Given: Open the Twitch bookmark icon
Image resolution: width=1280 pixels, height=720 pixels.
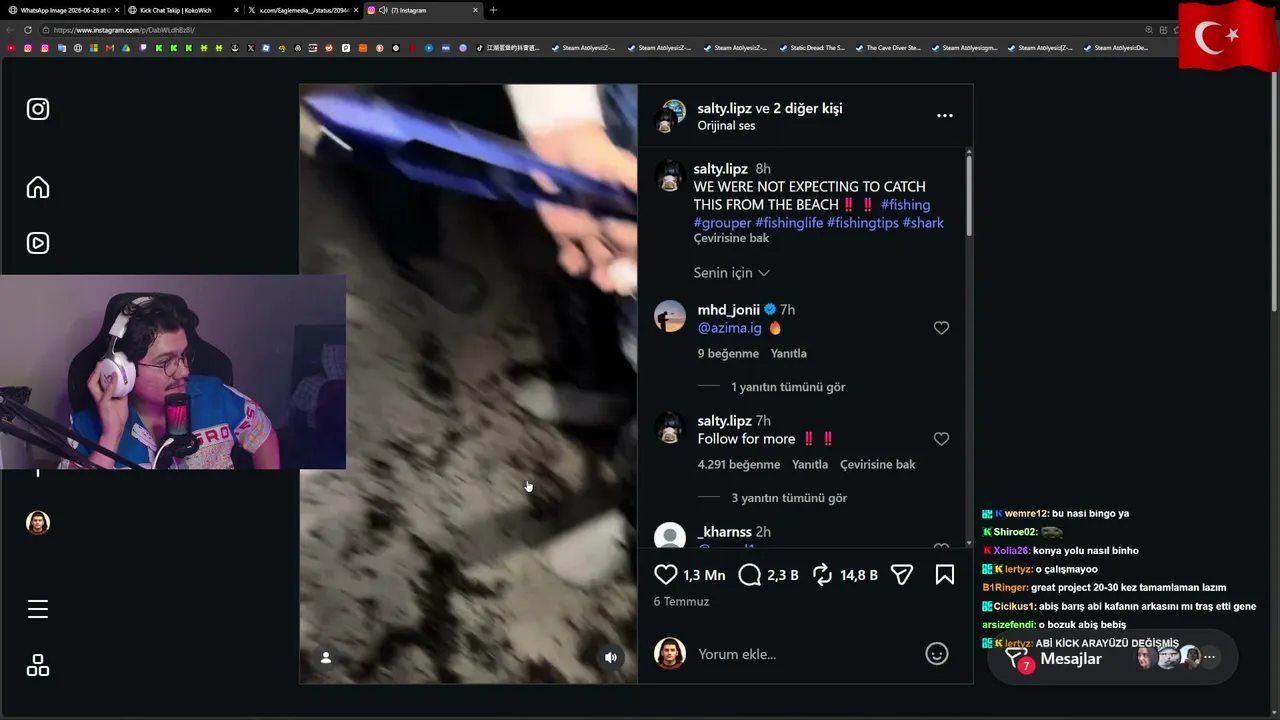Looking at the screenshot, I should [x=143, y=48].
